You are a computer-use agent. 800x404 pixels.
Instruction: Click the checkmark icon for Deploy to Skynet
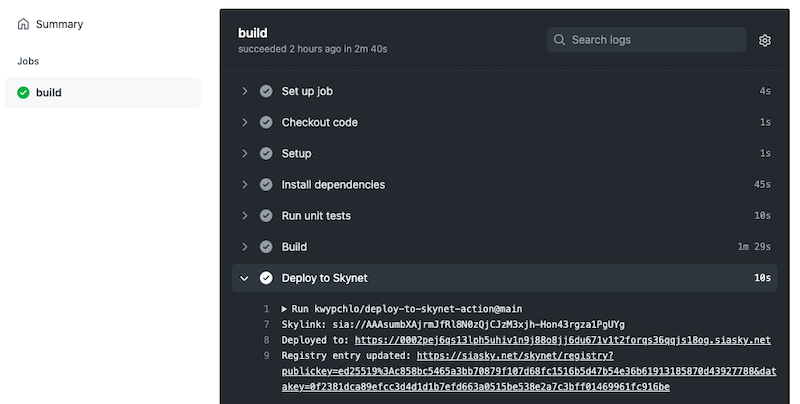click(x=266, y=278)
